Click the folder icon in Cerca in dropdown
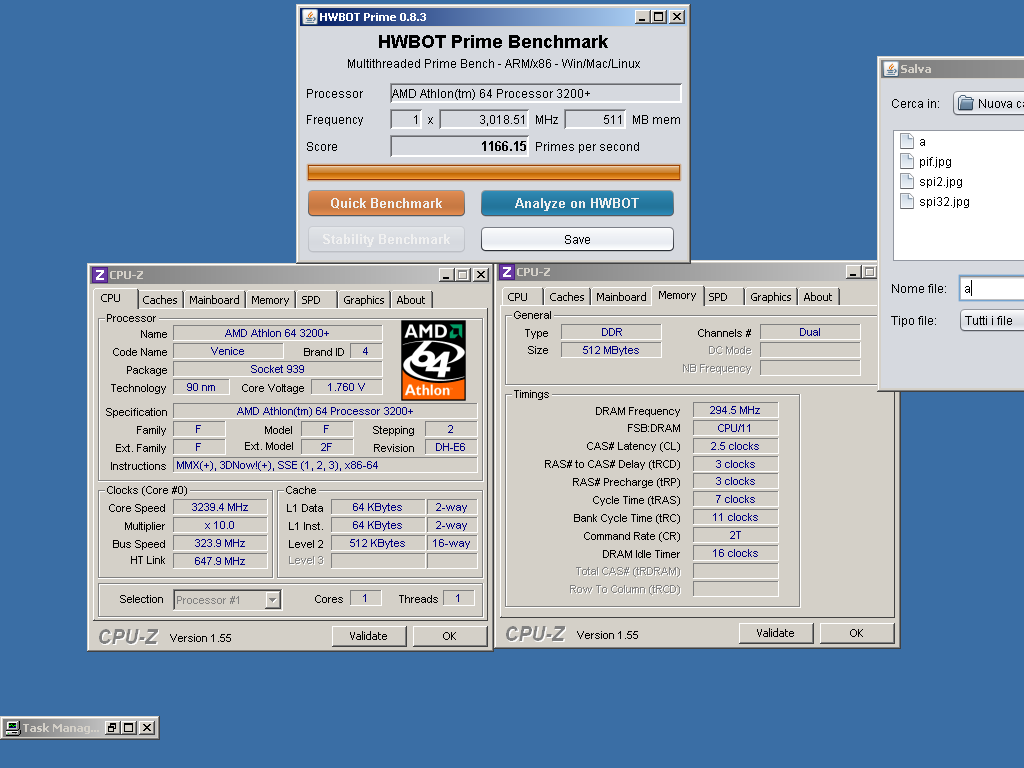 tap(966, 103)
